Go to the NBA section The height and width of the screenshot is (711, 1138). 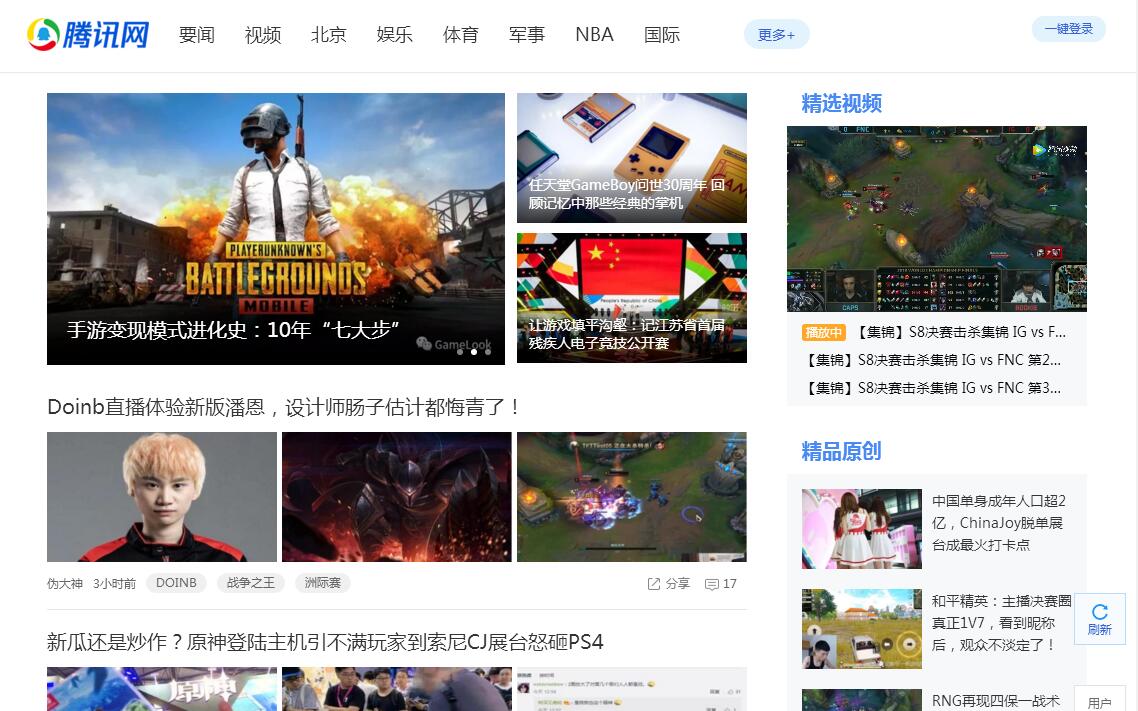594,35
